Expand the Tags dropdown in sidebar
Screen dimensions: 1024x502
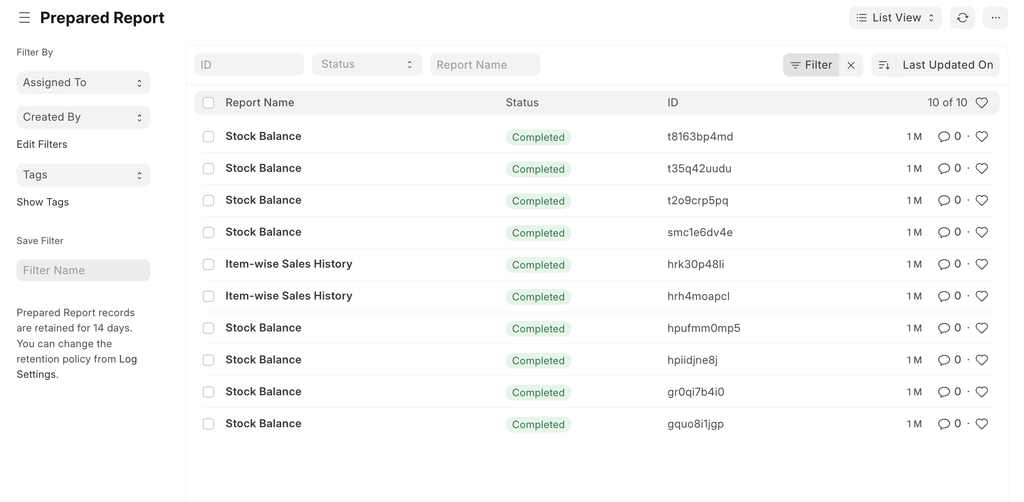pos(83,175)
